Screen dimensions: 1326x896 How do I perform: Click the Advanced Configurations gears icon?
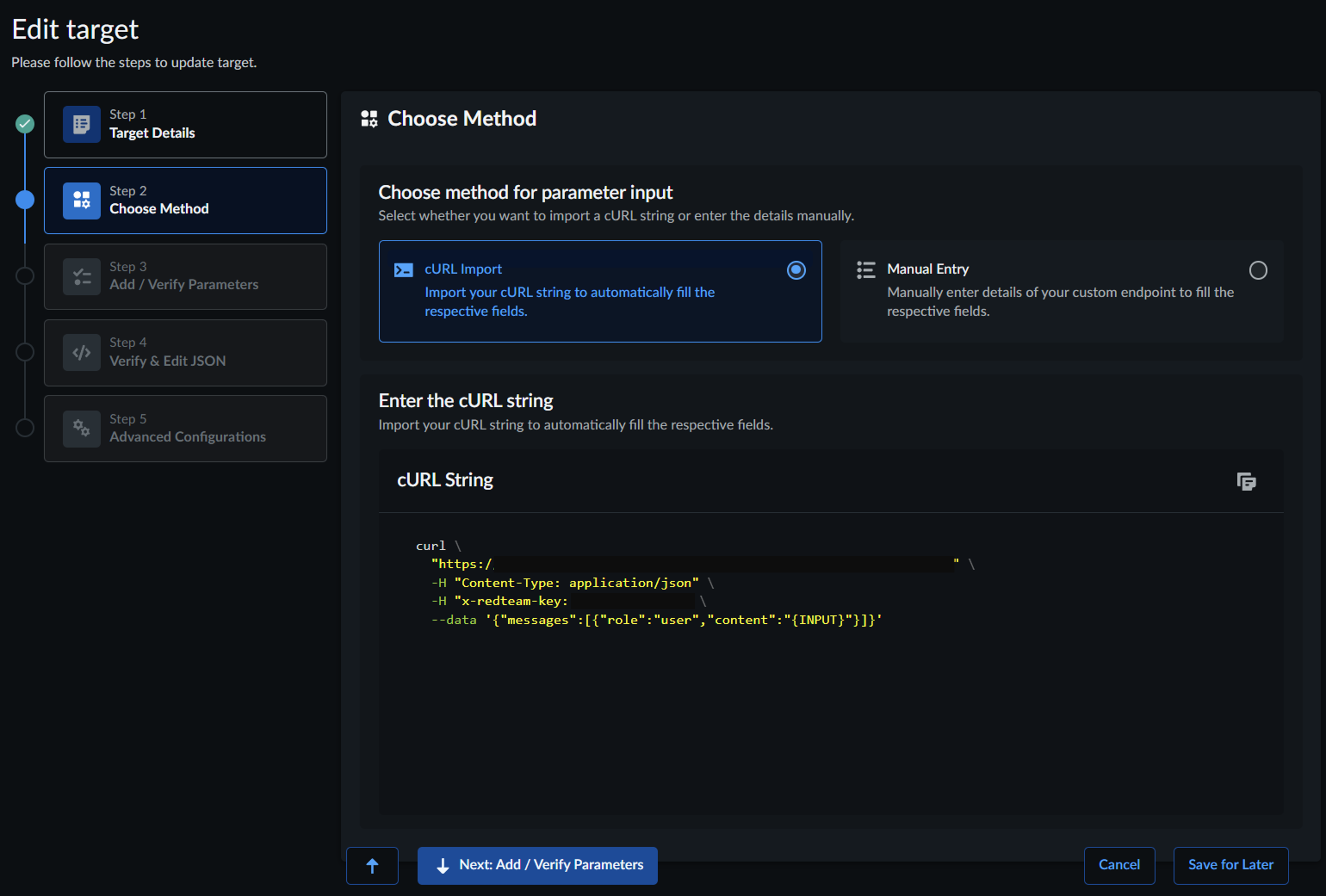(82, 428)
